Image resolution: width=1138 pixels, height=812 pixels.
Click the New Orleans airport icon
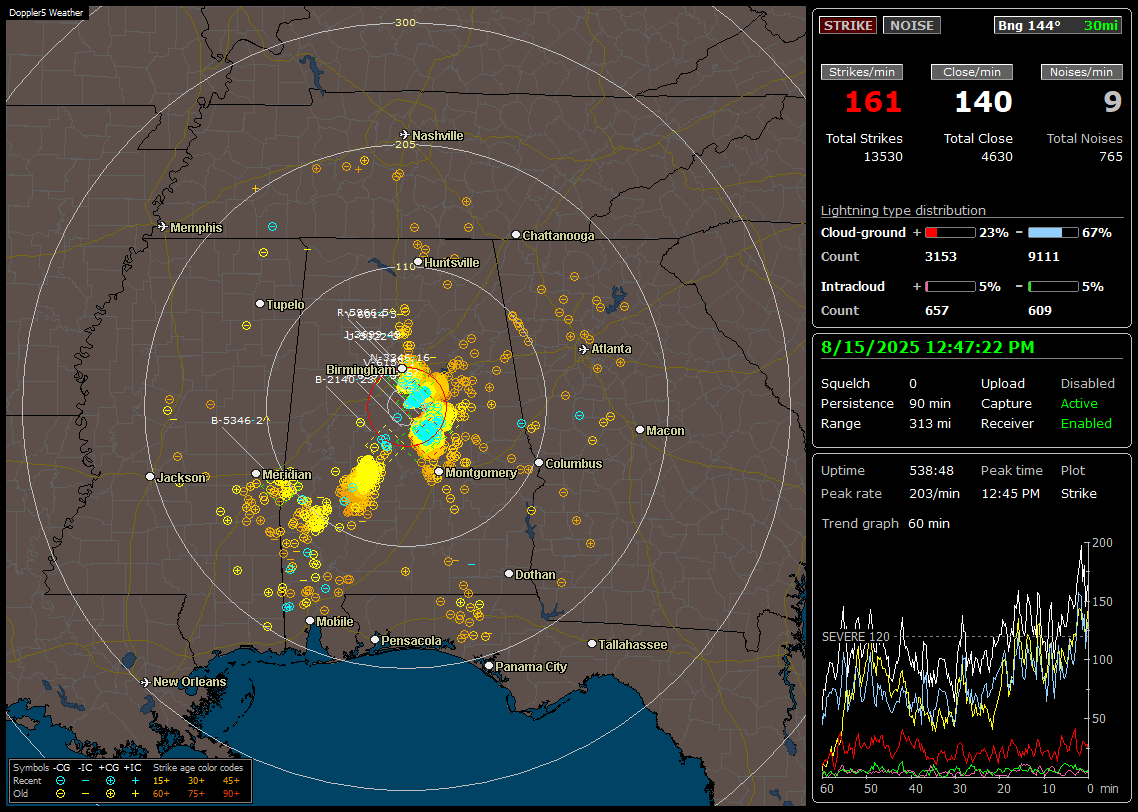[146, 682]
